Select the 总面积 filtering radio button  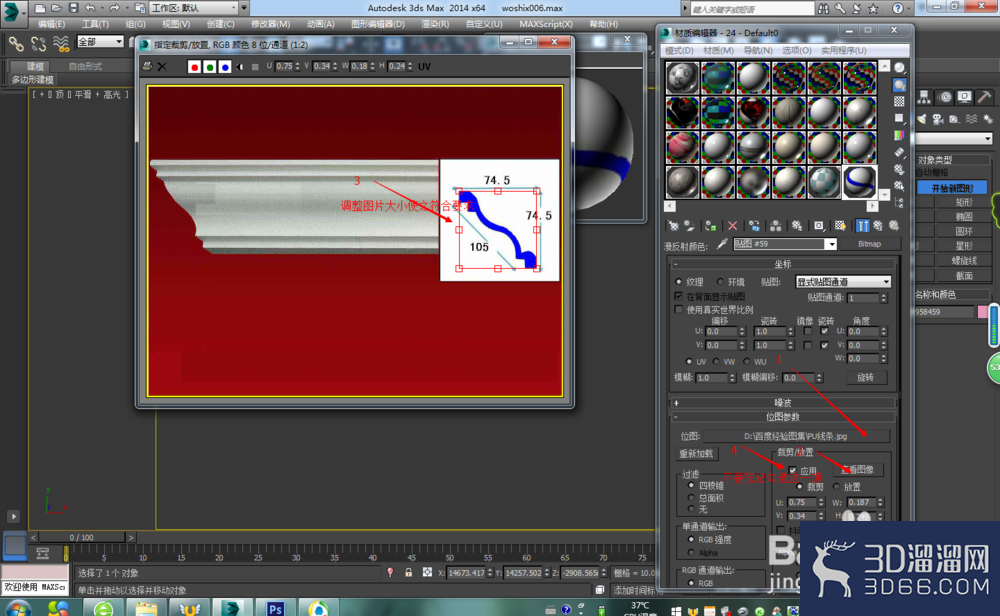[691, 497]
